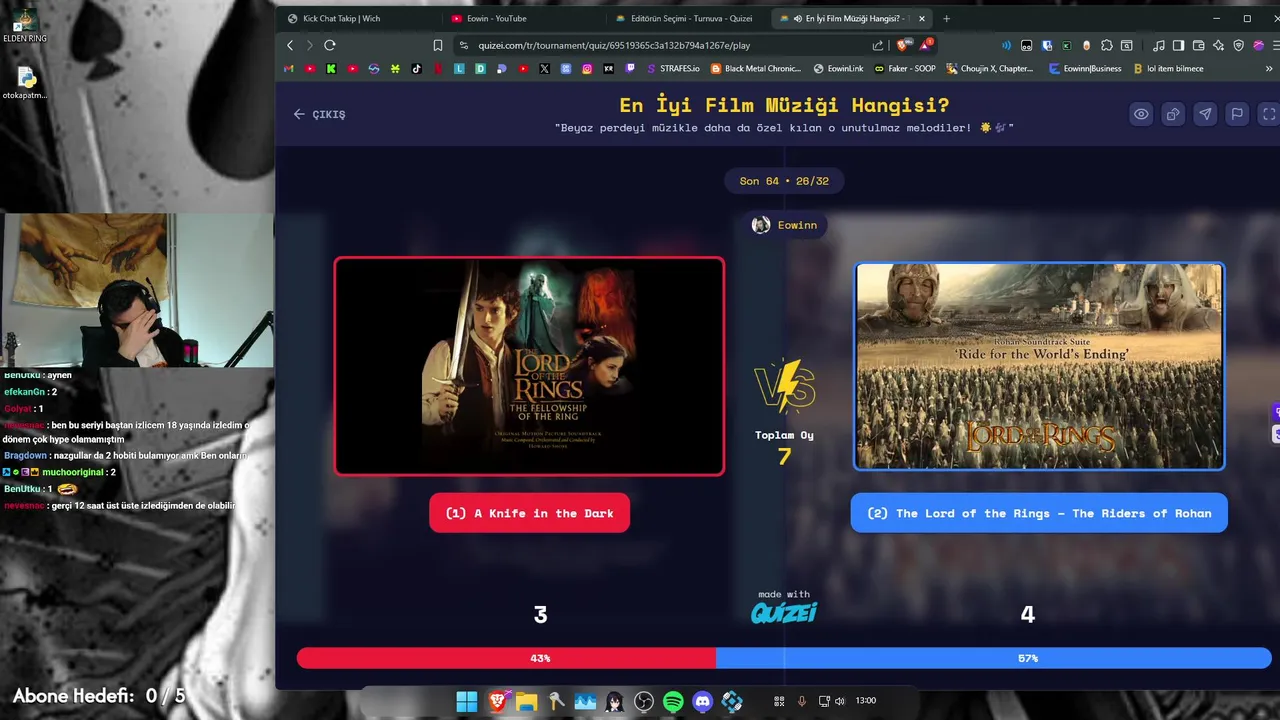Viewport: 1280px width, 720px height.
Task: Open the Brave Wallet icon
Action: coord(1198,45)
